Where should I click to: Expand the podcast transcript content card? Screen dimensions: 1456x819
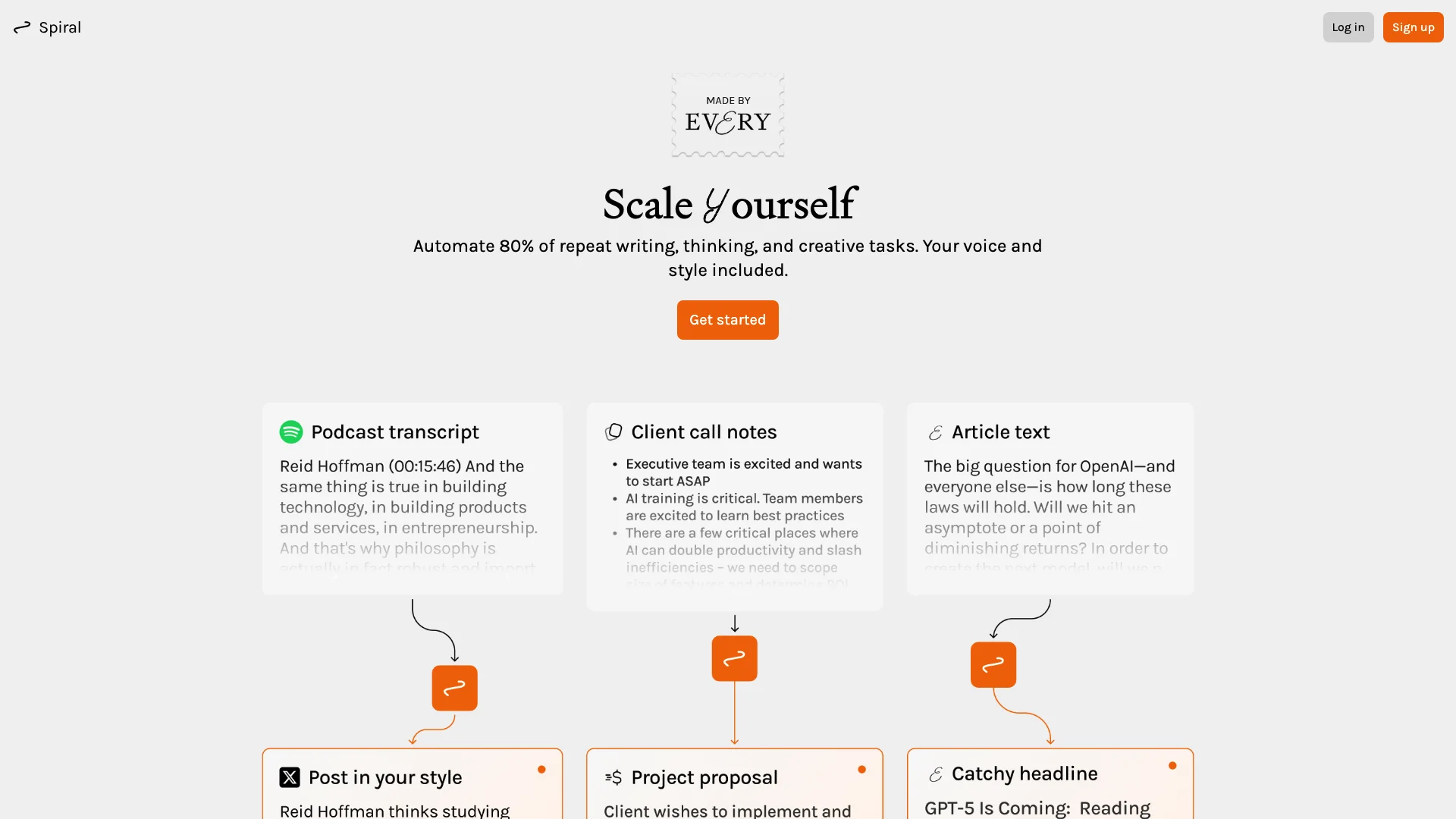point(411,497)
